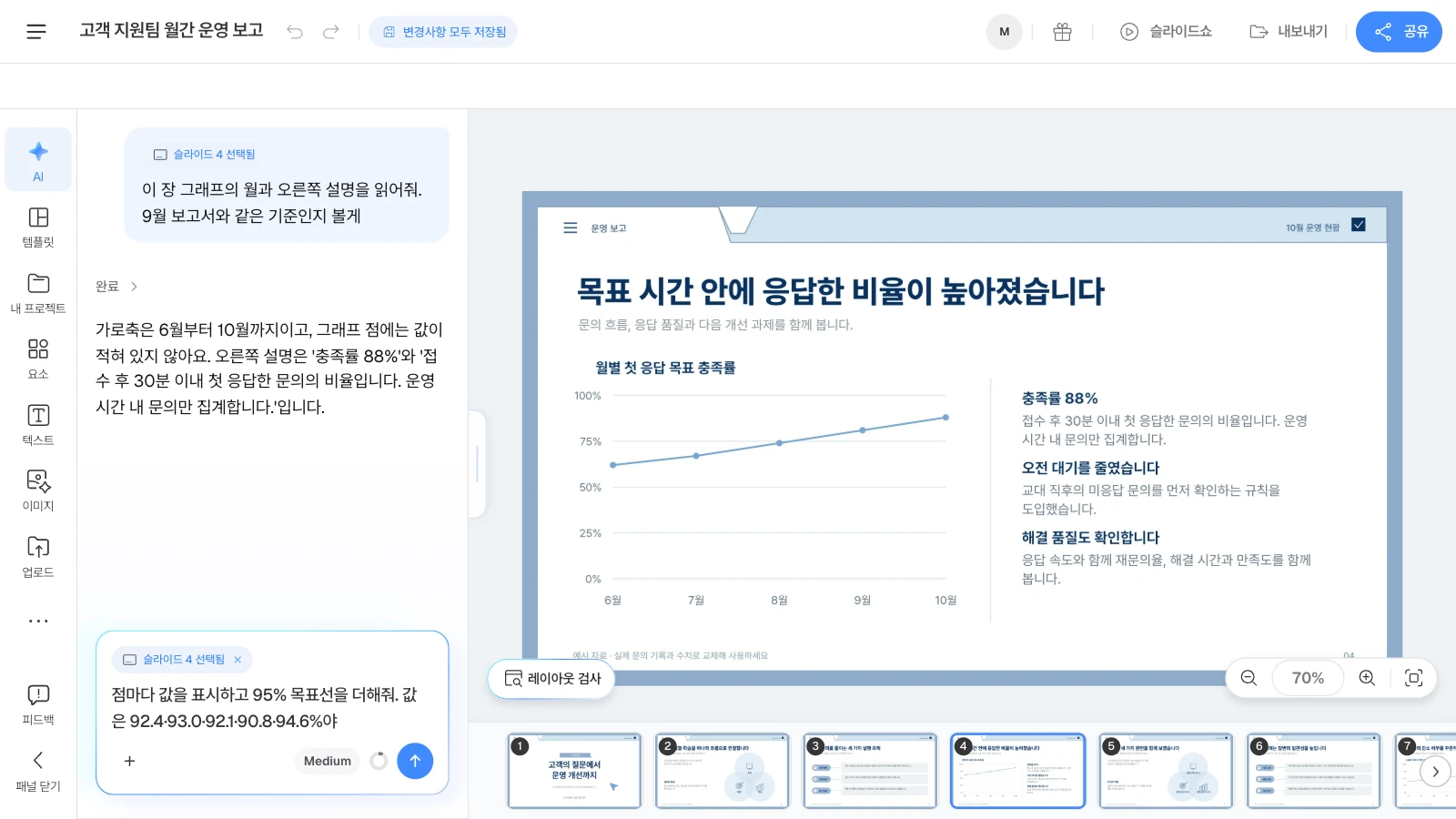Open the 업로드 upload panel
Image resolution: width=1456 pixels, height=819 pixels.
click(38, 557)
